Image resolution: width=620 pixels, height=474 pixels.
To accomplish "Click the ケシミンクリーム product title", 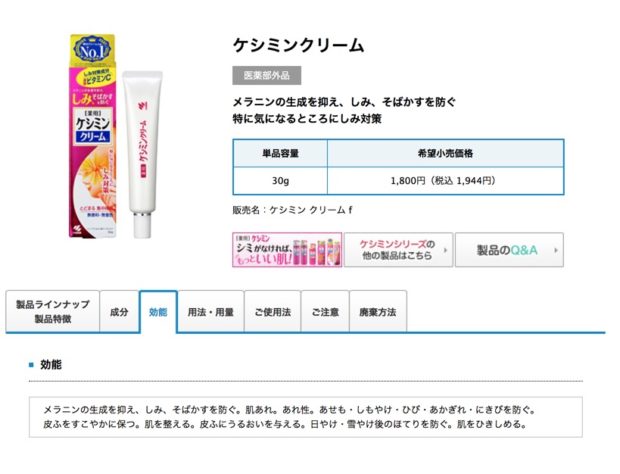I will point(298,45).
